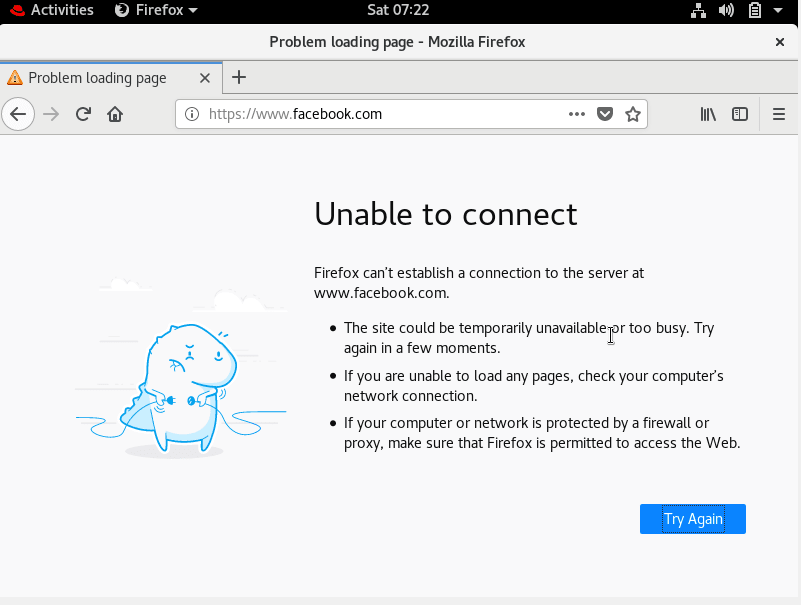This screenshot has height=605, width=801.
Task: Bookmark this page with star icon
Action: coord(633,114)
